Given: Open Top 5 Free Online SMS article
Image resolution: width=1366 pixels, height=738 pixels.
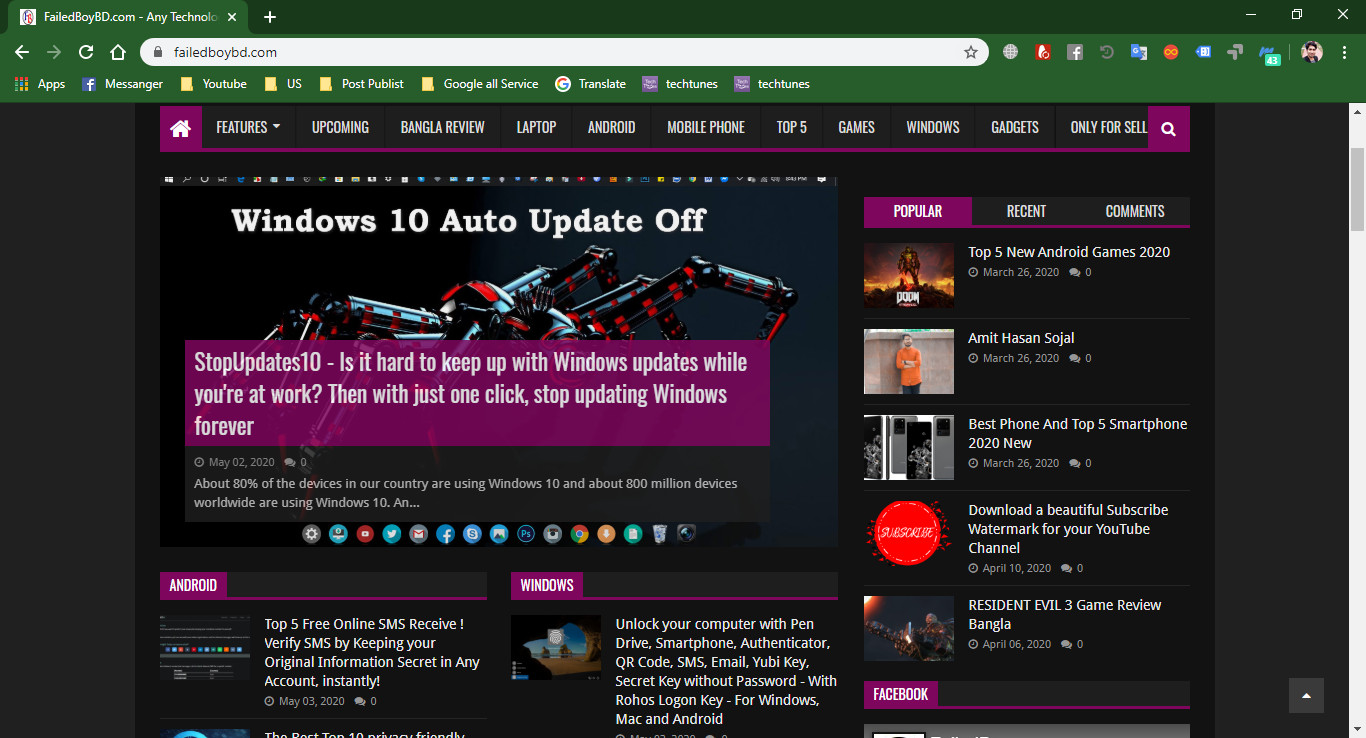Looking at the screenshot, I should (372, 652).
